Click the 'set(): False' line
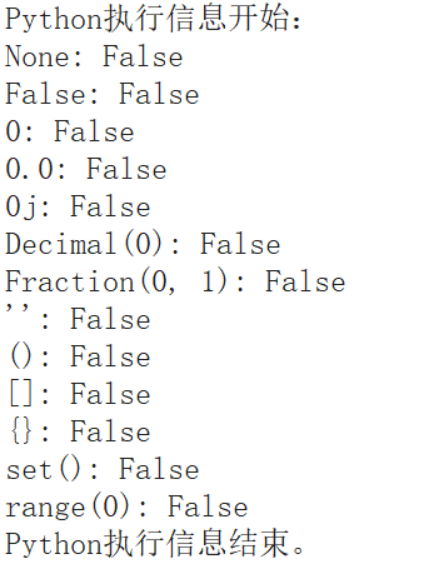This screenshot has height=569, width=429. pyautogui.click(x=102, y=470)
